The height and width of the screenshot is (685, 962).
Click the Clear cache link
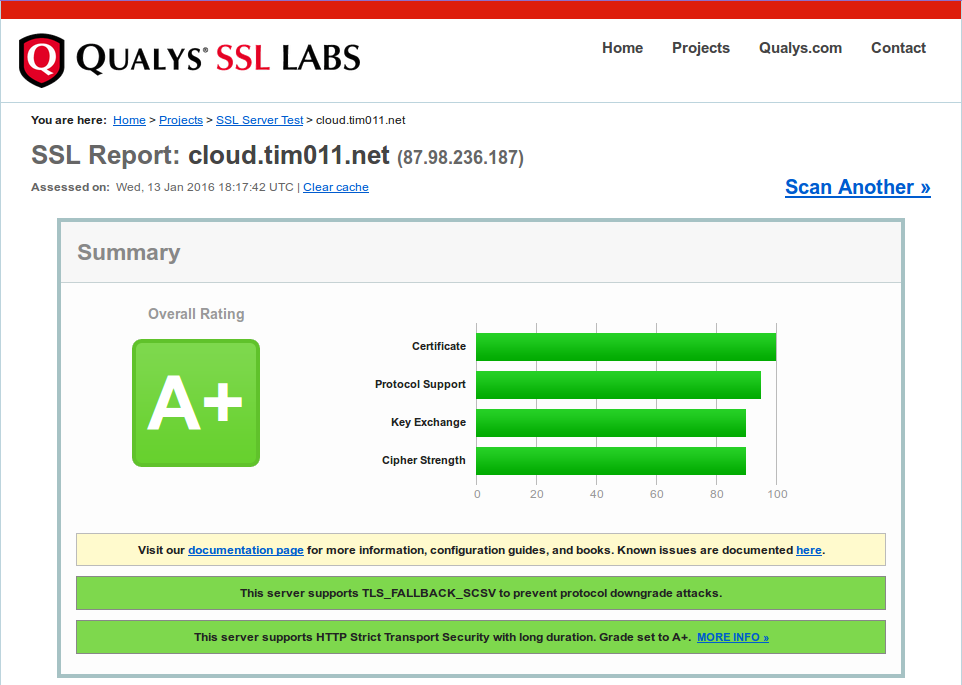pyautogui.click(x=336, y=187)
